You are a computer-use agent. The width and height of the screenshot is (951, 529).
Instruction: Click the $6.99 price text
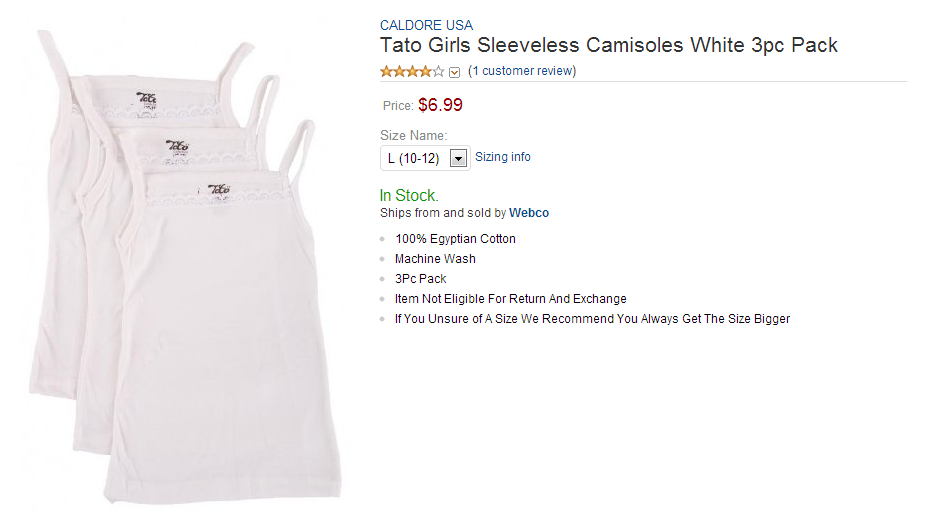(440, 105)
